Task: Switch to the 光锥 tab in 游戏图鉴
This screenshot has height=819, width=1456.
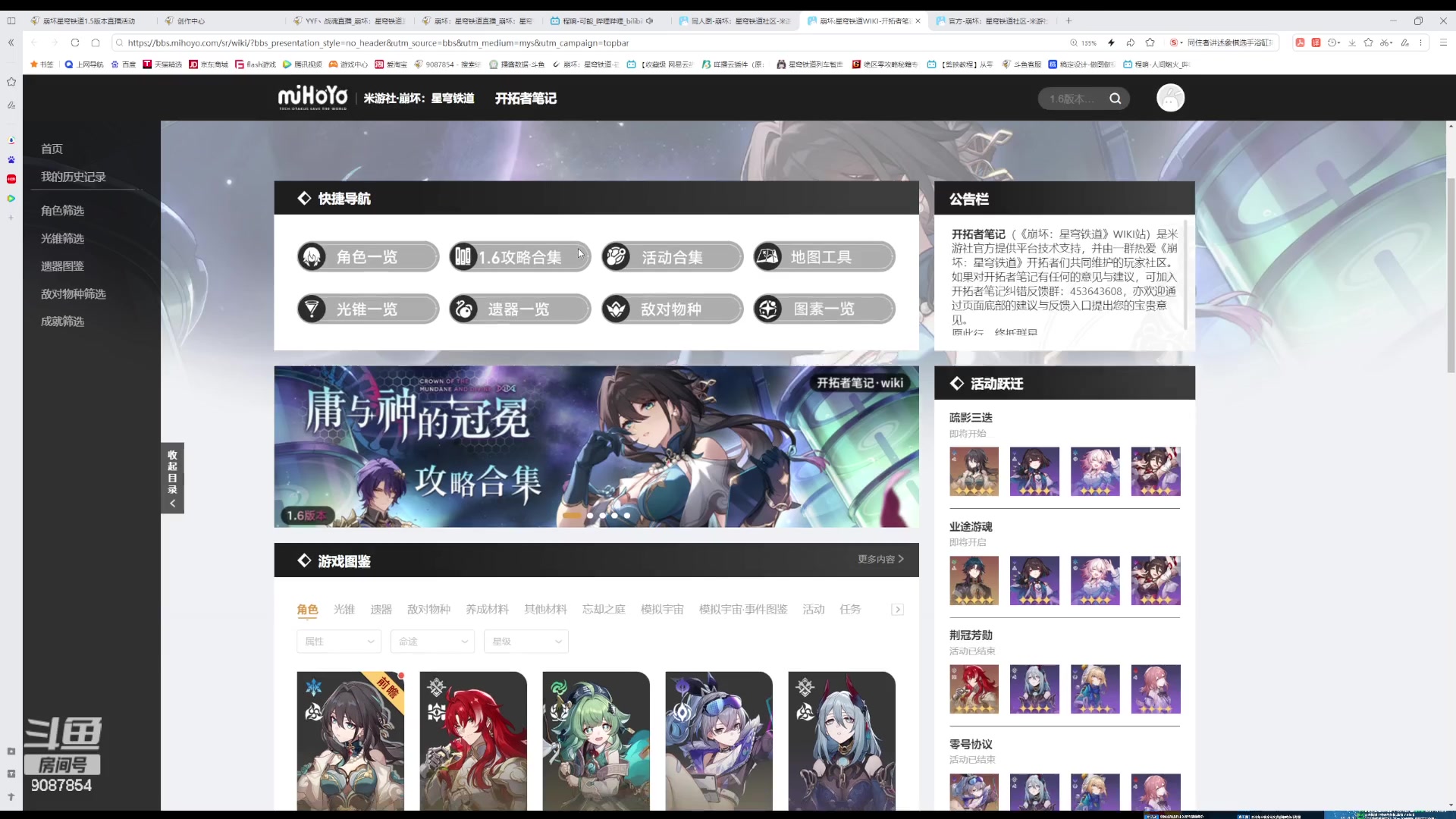Action: [344, 610]
